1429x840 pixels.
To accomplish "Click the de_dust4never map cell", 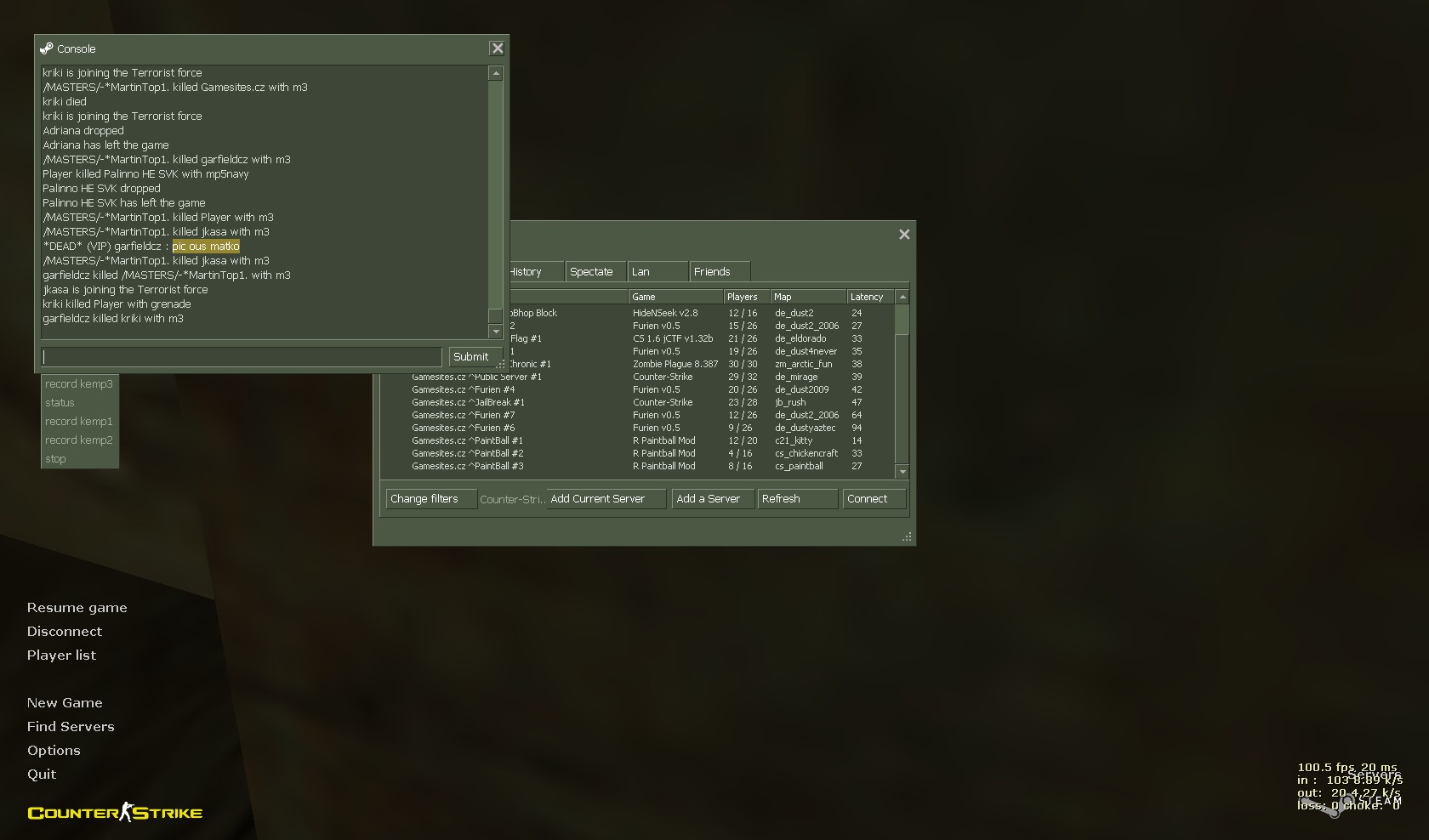I will (x=806, y=351).
